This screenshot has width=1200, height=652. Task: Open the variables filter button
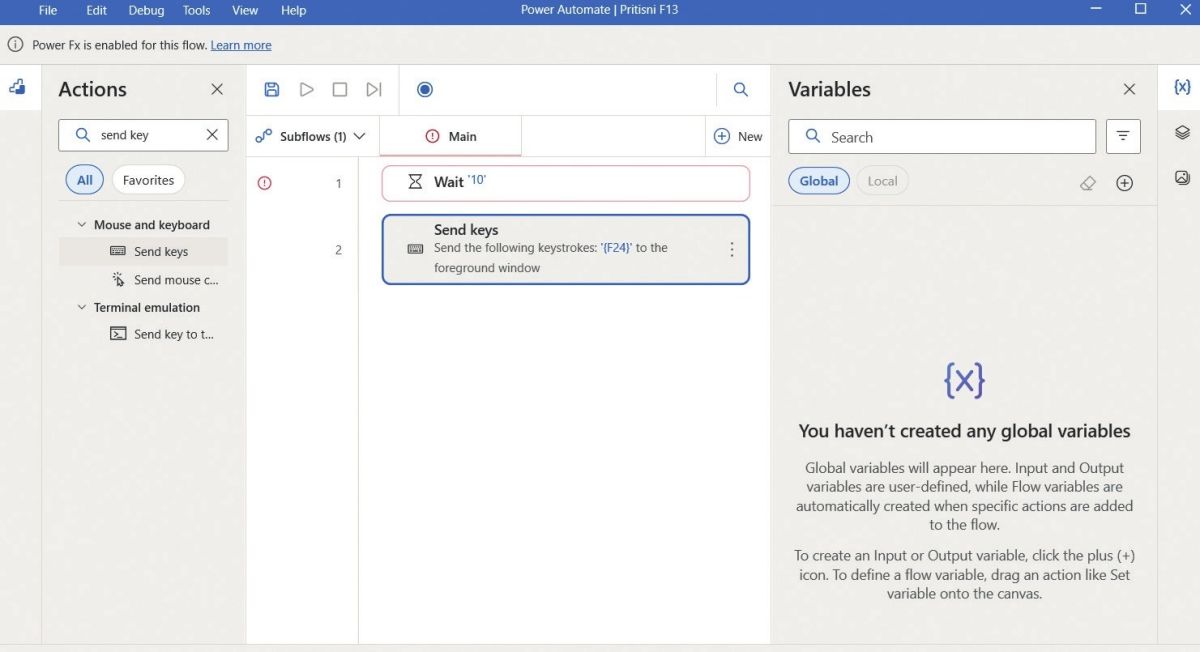tap(1123, 136)
